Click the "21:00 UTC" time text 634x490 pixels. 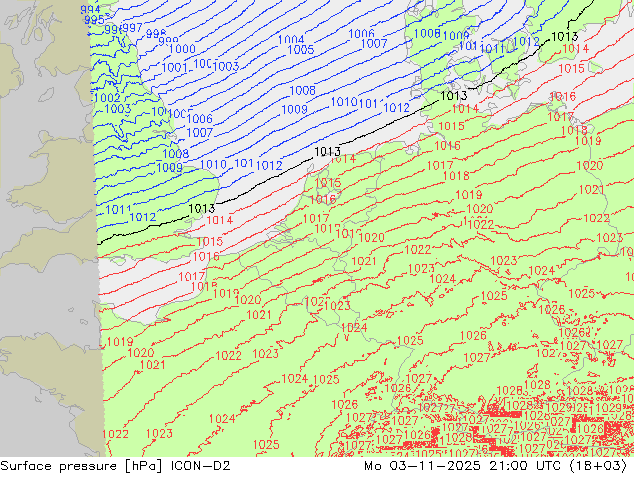pyautogui.click(x=525, y=466)
